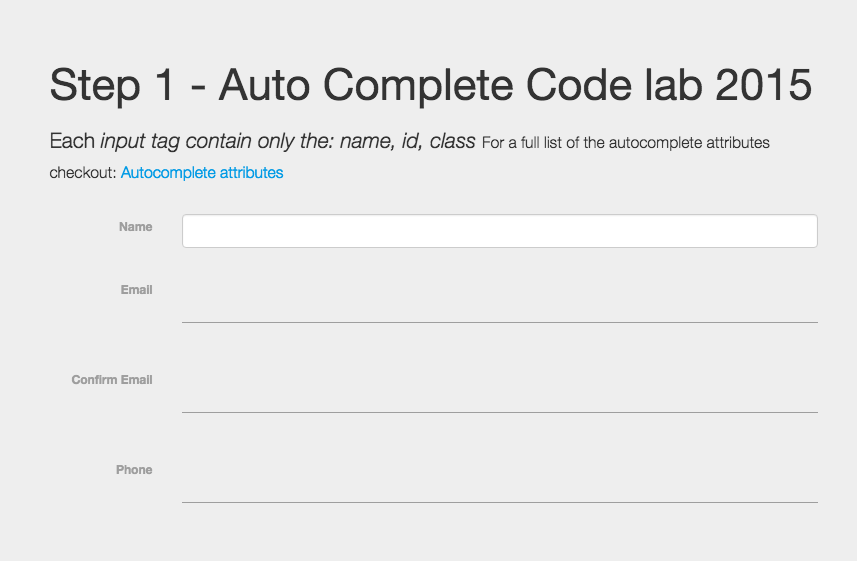Click the word 'checkout:' before the link

83,173
